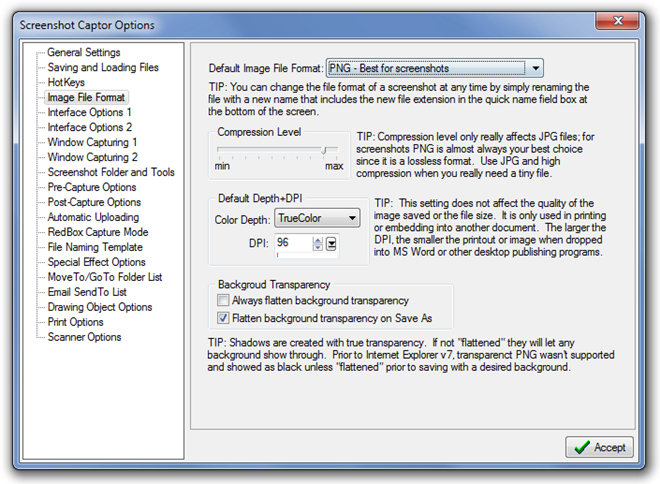Open the DPI presets dropdown button

331,244
